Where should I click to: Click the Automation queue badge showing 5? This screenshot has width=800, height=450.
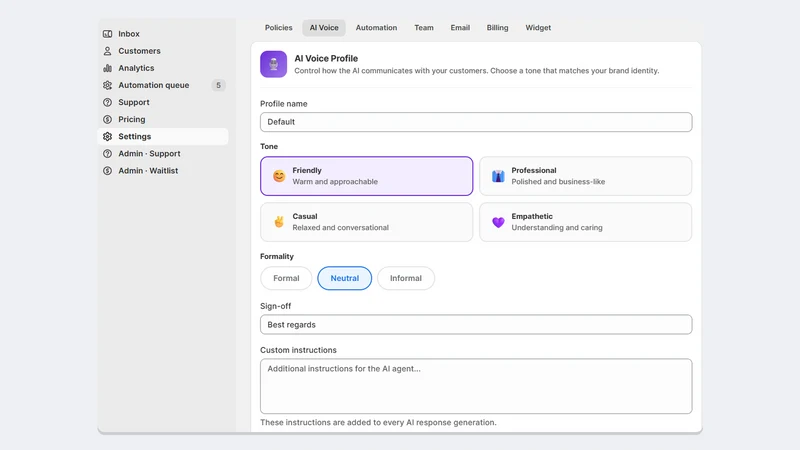click(218, 85)
